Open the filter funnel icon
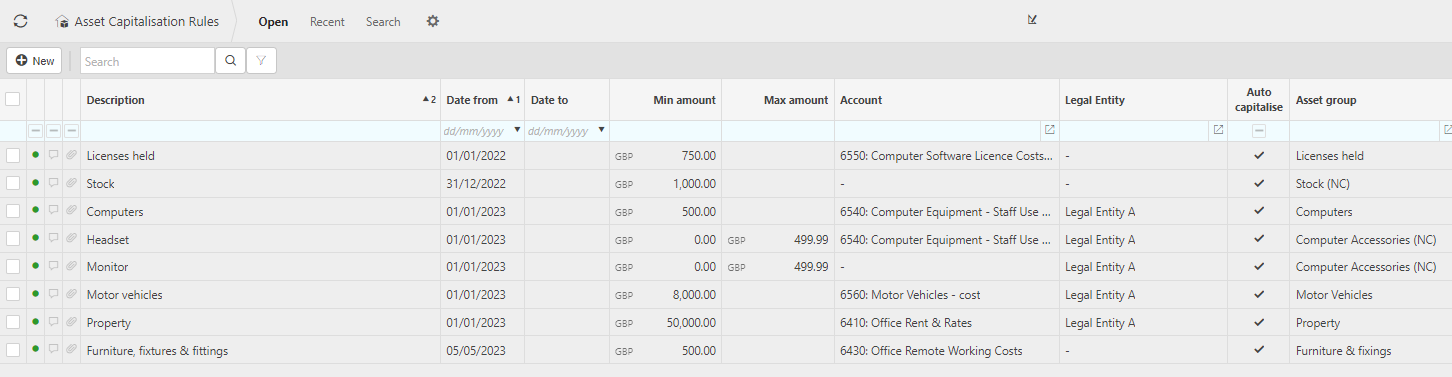This screenshot has width=1452, height=377. pos(261,61)
